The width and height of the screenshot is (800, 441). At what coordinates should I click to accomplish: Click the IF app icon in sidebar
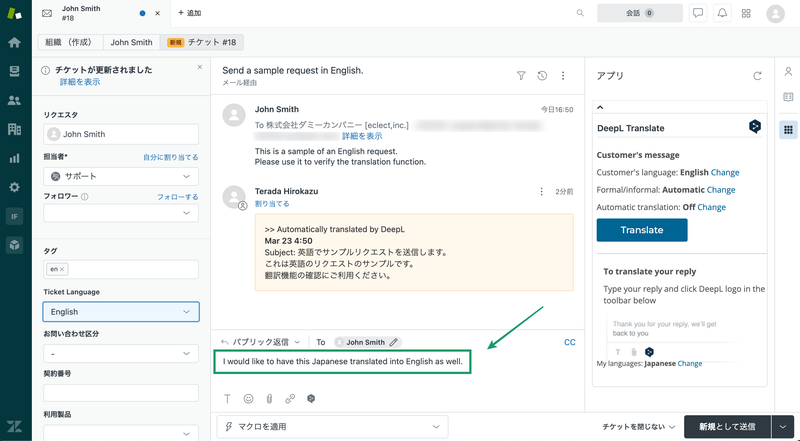14,216
